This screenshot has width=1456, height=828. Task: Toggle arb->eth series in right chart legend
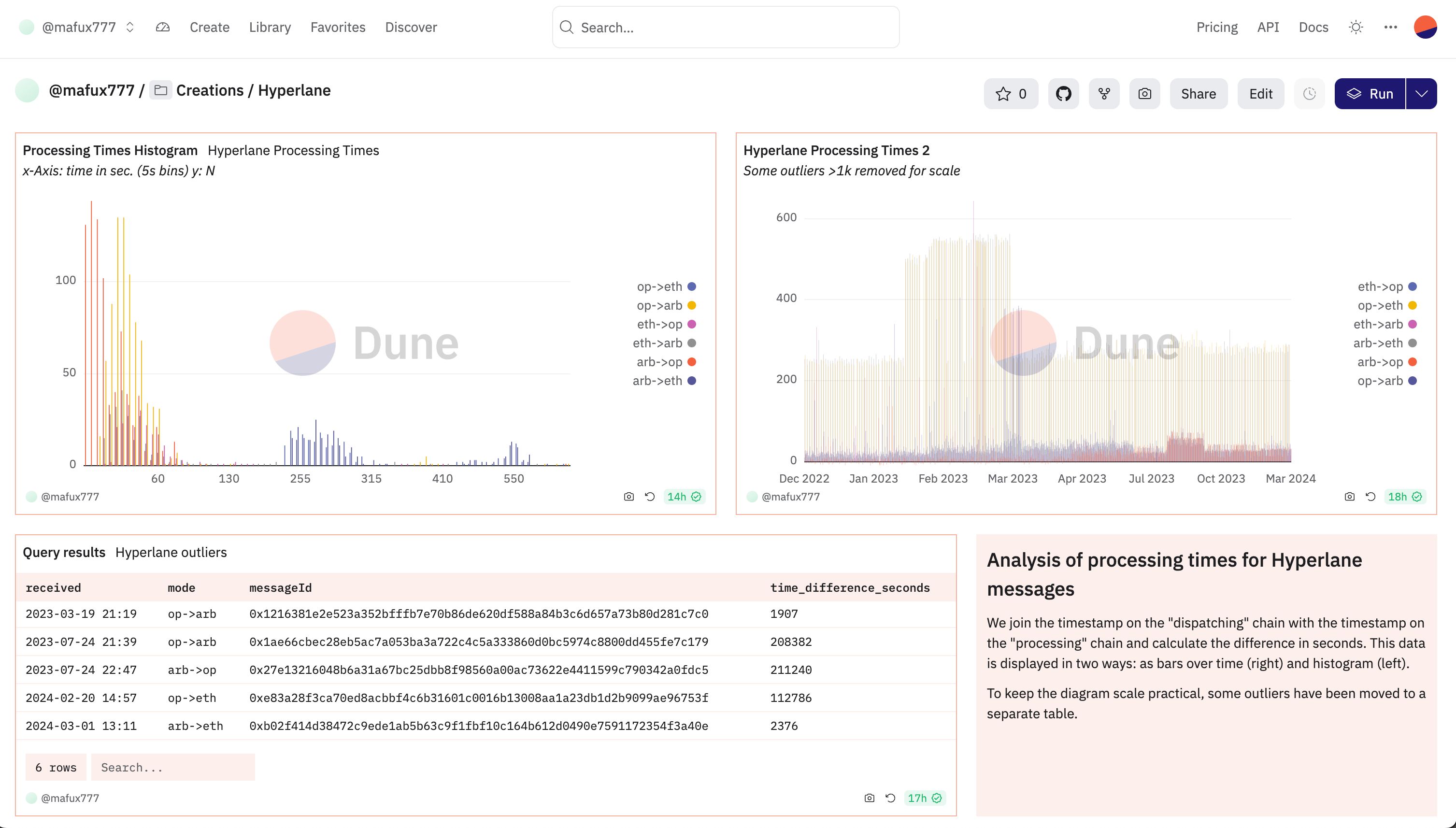(1385, 343)
